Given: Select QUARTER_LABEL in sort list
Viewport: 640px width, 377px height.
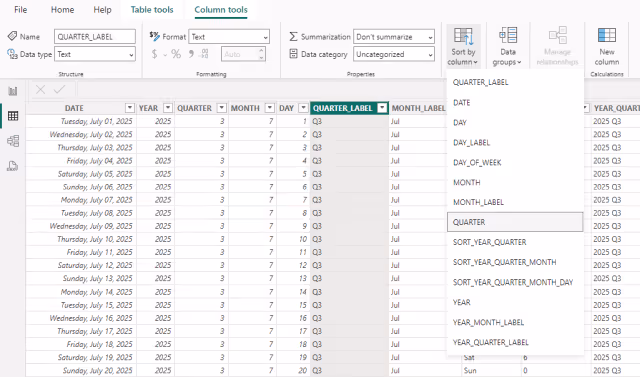Looking at the screenshot, I should (x=515, y=82).
